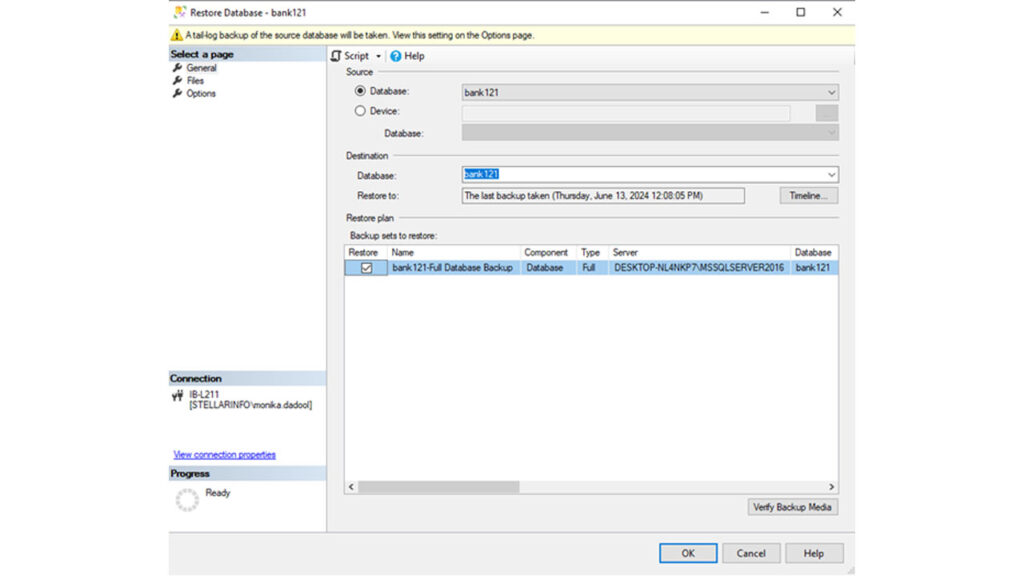
Task: Click the Server column header
Action: (699, 253)
